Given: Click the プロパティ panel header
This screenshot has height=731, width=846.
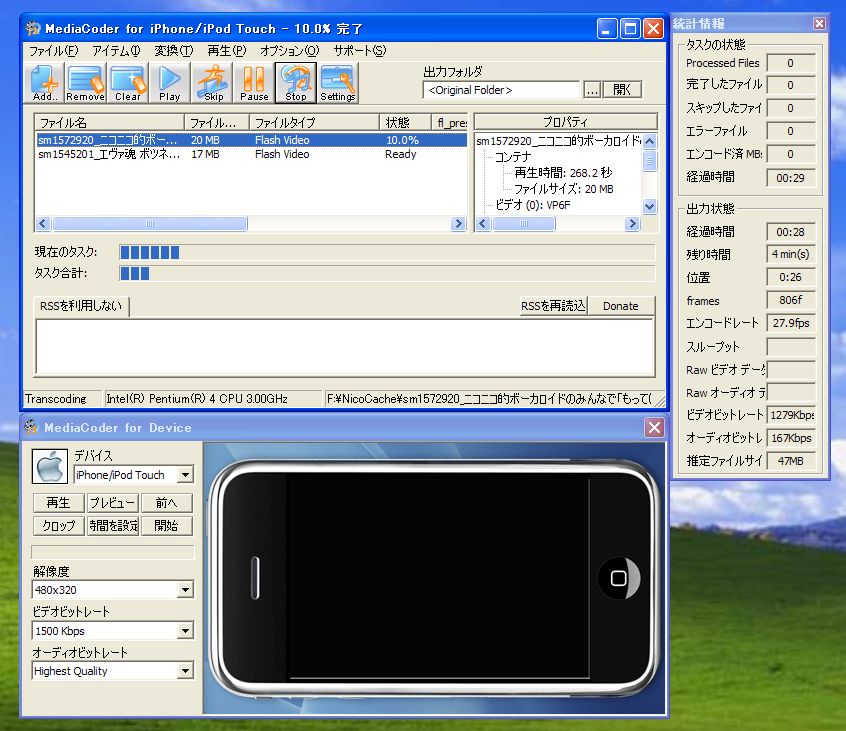Looking at the screenshot, I should coord(565,121).
